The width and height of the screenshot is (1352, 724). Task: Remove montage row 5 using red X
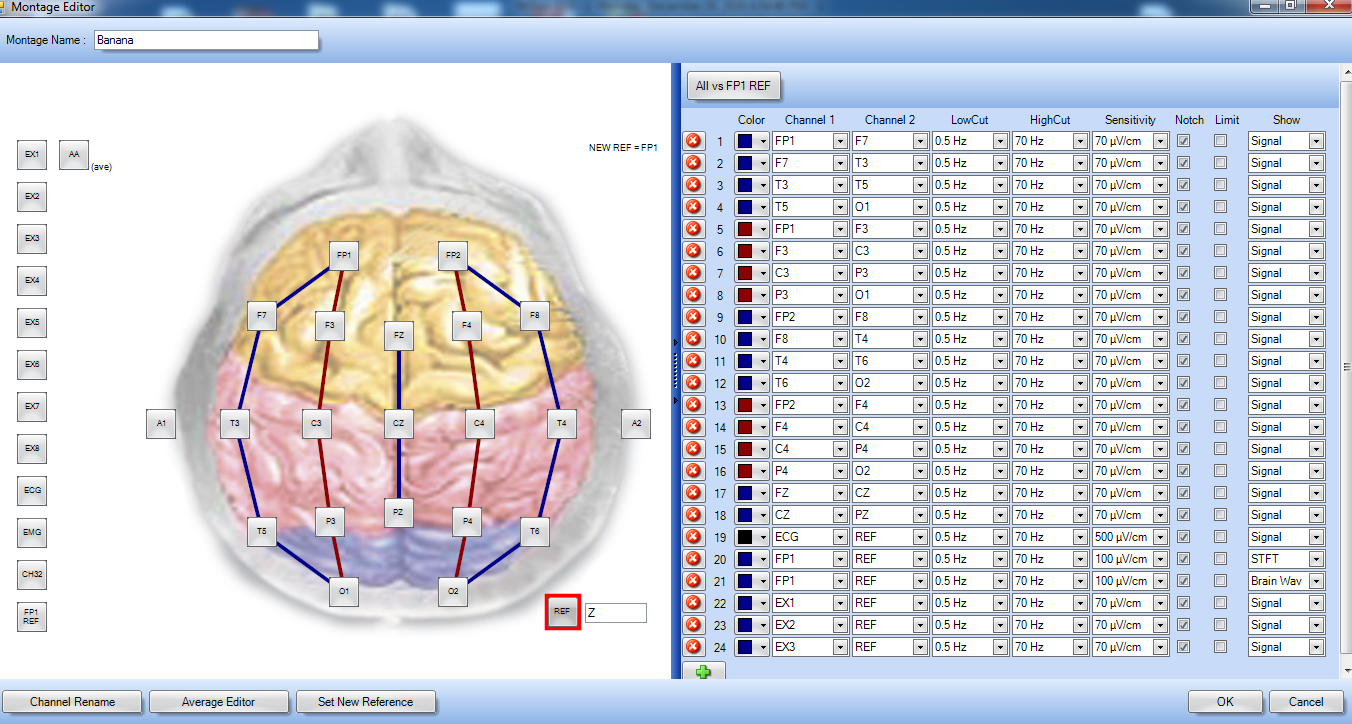click(693, 229)
